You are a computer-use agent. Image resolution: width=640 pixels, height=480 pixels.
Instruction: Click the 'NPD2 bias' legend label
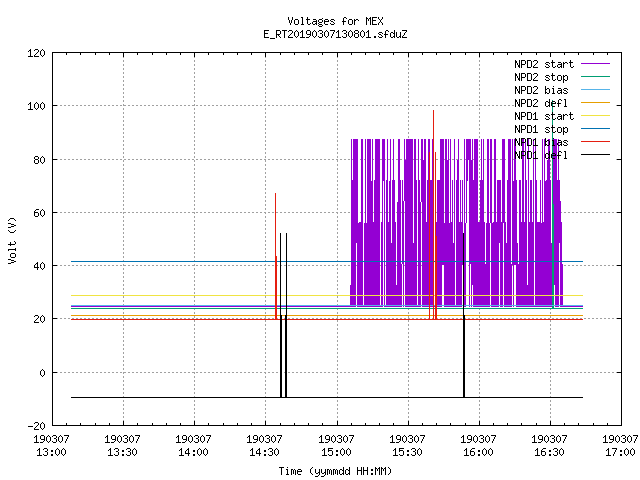541,90
